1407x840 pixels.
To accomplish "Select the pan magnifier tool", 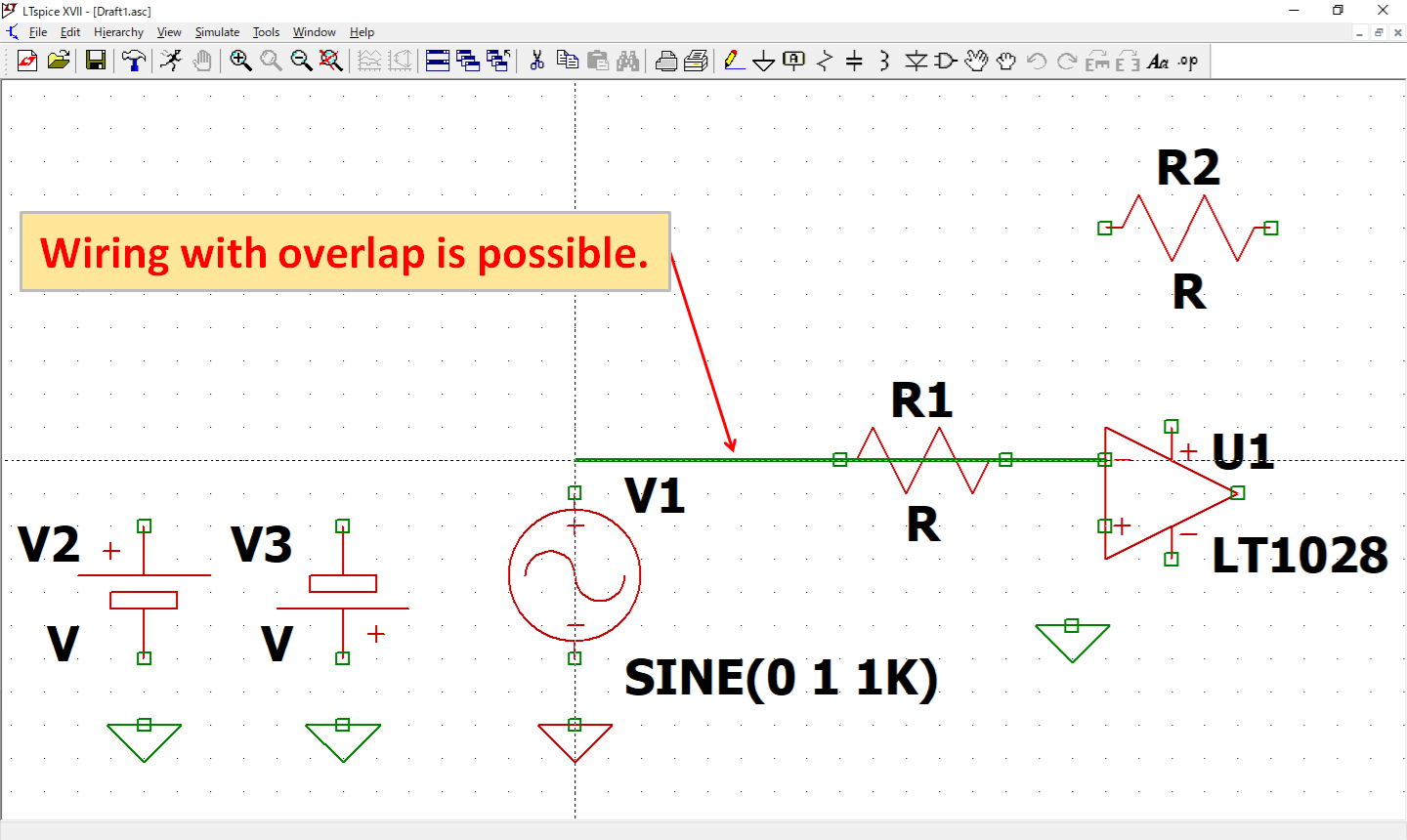I will [x=271, y=61].
